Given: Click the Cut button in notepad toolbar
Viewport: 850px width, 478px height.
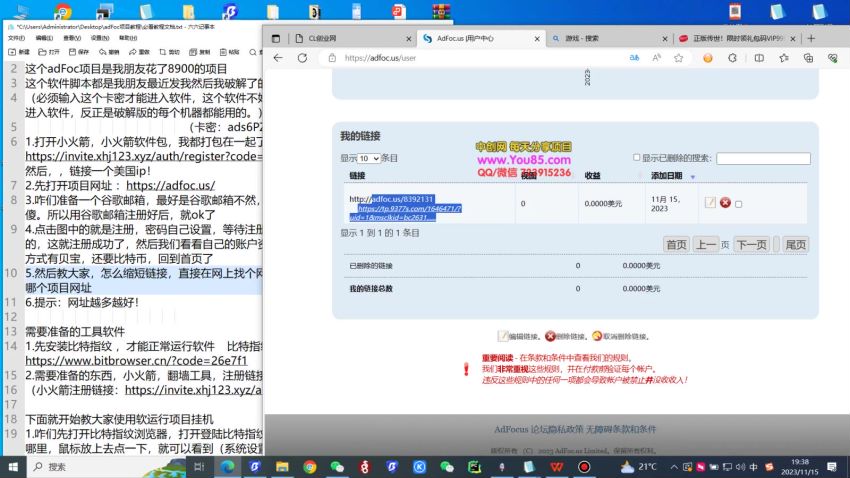Looking at the screenshot, I should pyautogui.click(x=169, y=52).
